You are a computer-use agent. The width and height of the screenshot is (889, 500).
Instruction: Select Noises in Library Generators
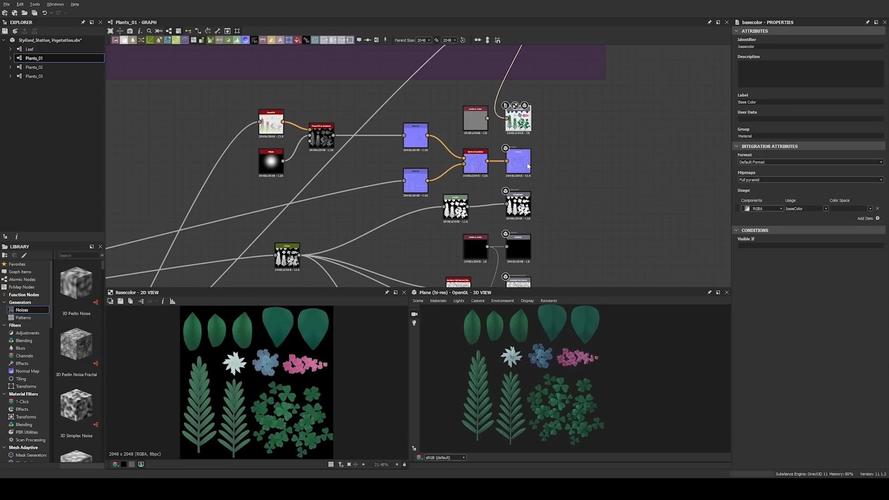(28, 310)
